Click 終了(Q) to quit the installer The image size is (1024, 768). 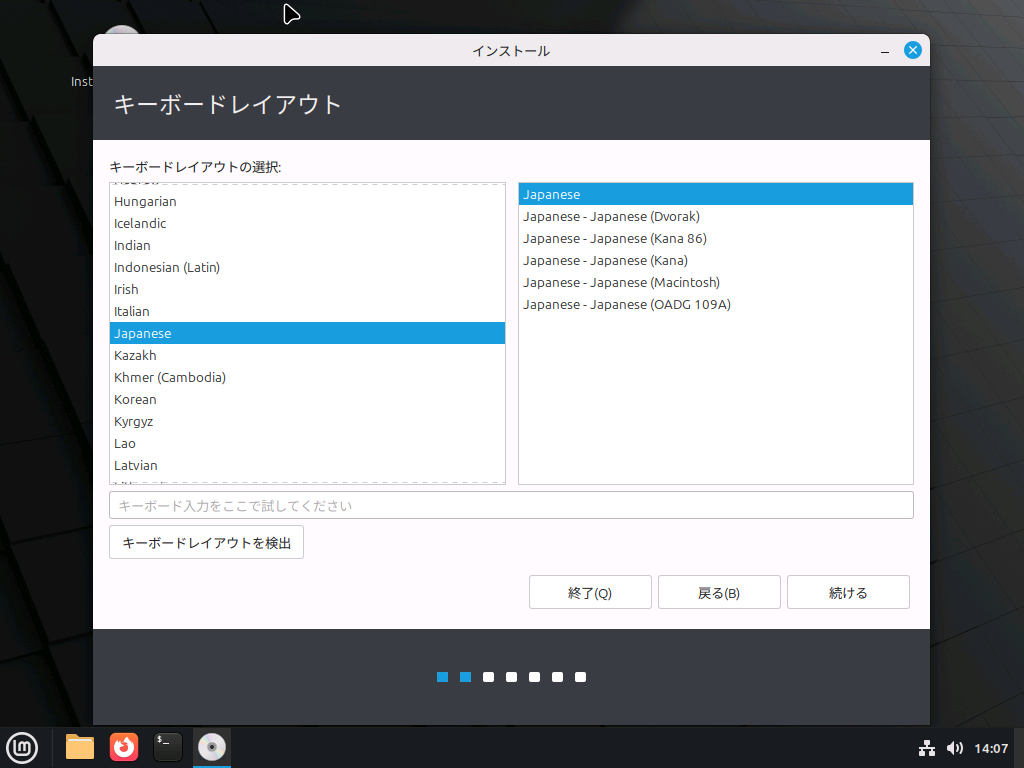click(x=590, y=592)
